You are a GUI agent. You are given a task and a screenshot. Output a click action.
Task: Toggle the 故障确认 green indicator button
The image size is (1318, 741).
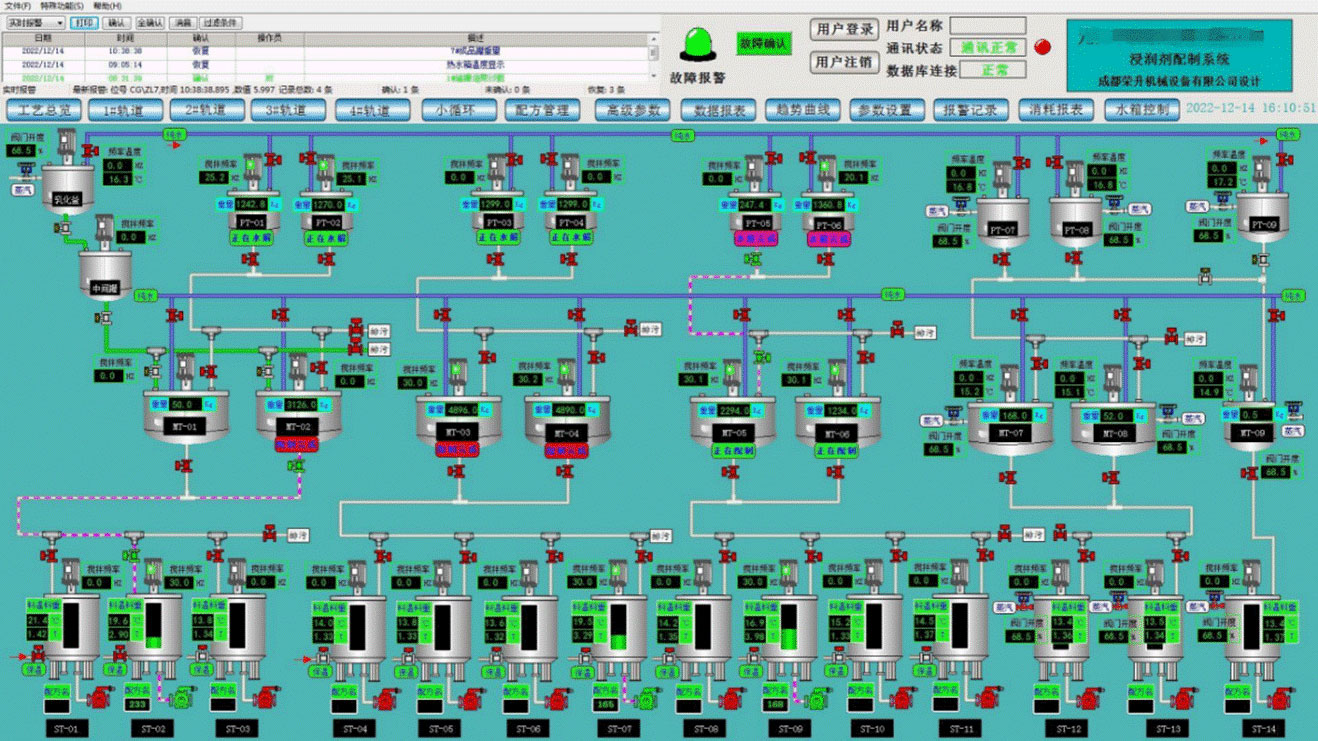tap(762, 43)
